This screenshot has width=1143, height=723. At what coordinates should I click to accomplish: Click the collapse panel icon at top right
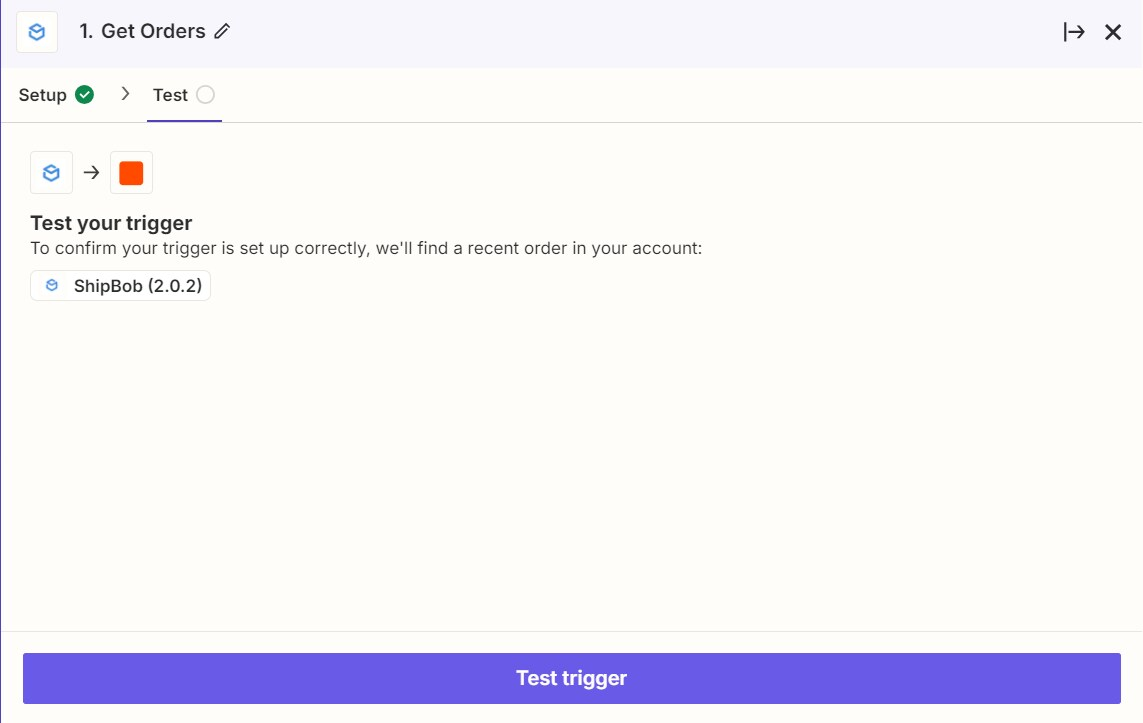click(1074, 31)
